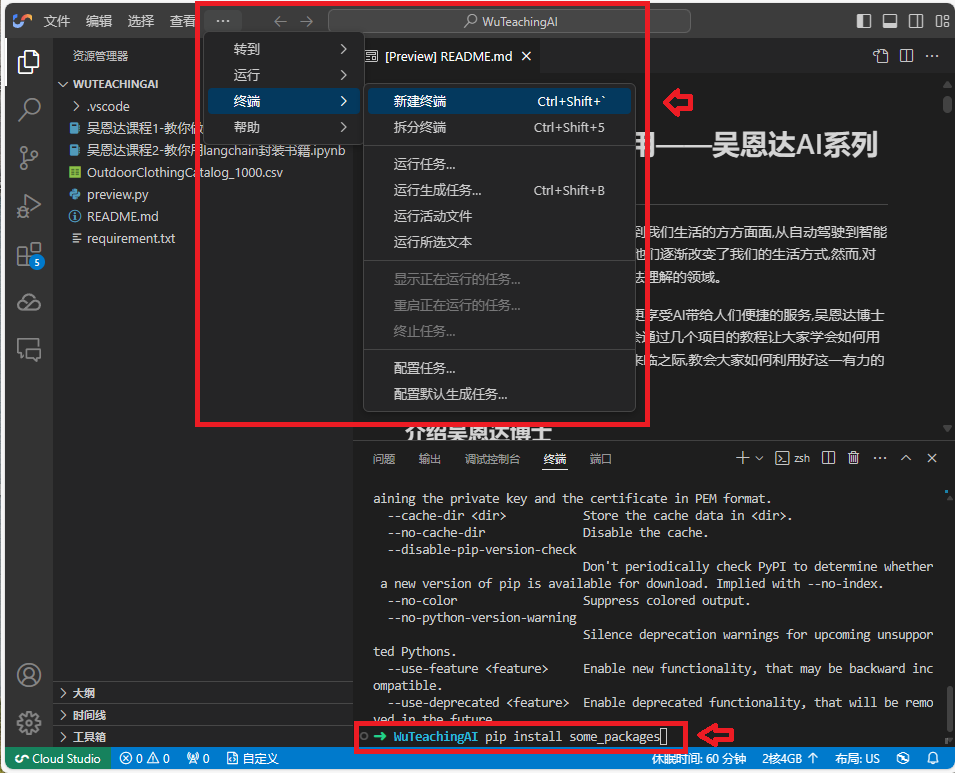Close the bottom panel
955x773 pixels.
(x=932, y=458)
